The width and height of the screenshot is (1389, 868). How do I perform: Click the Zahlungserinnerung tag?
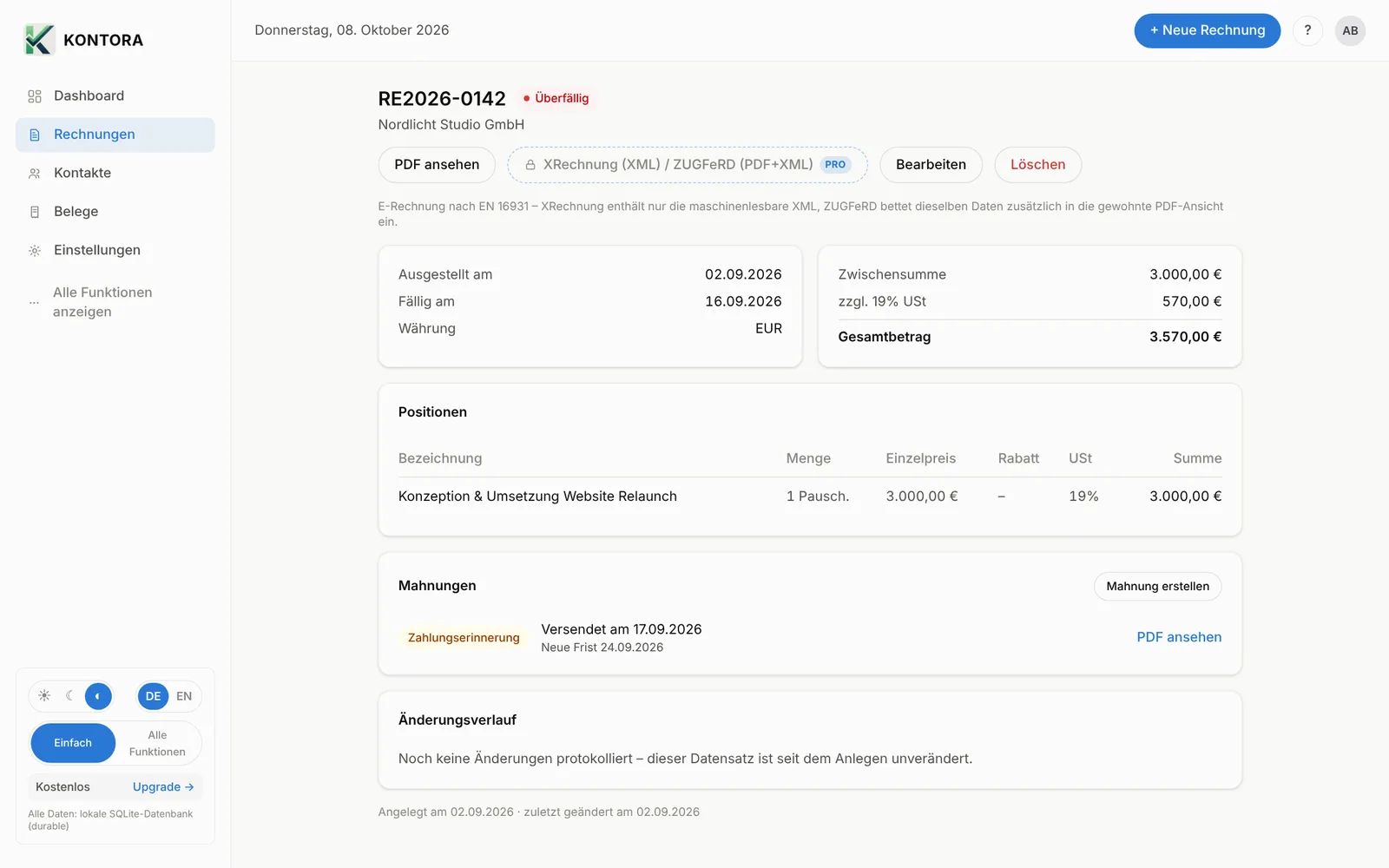464,638
